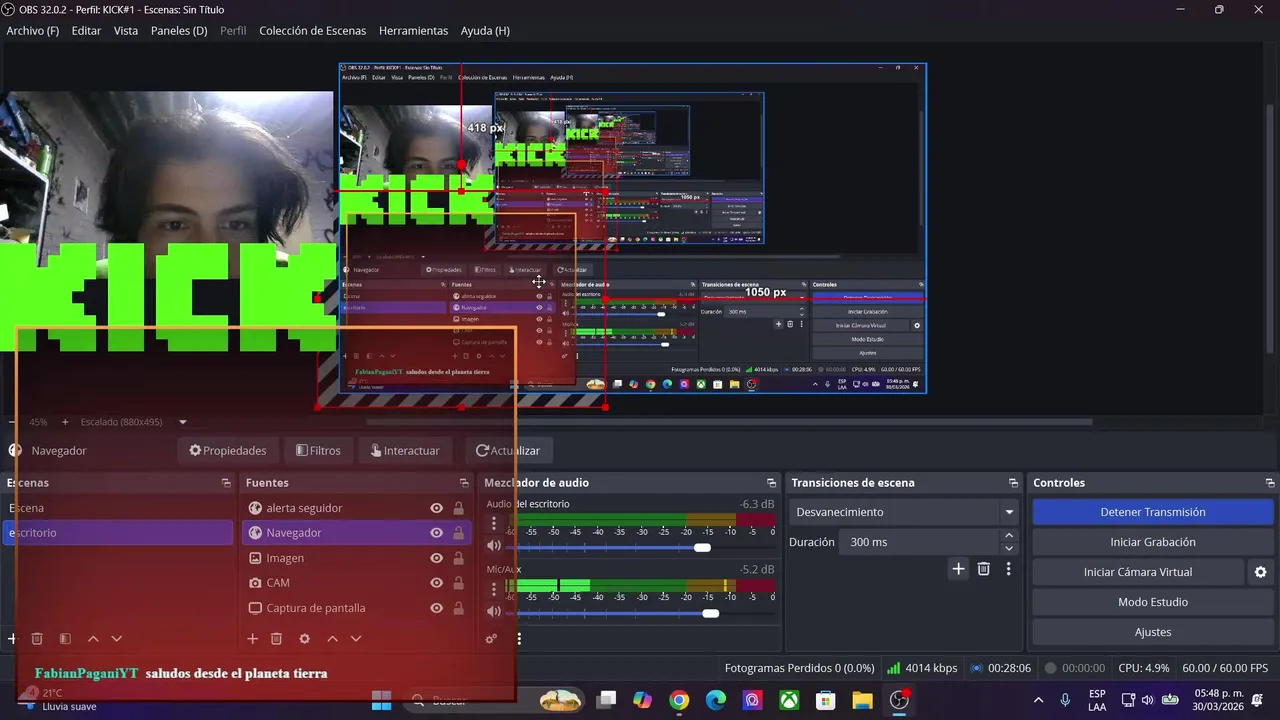This screenshot has height=720, width=1280.
Task: Open File Explorer from the taskbar
Action: click(x=862, y=700)
